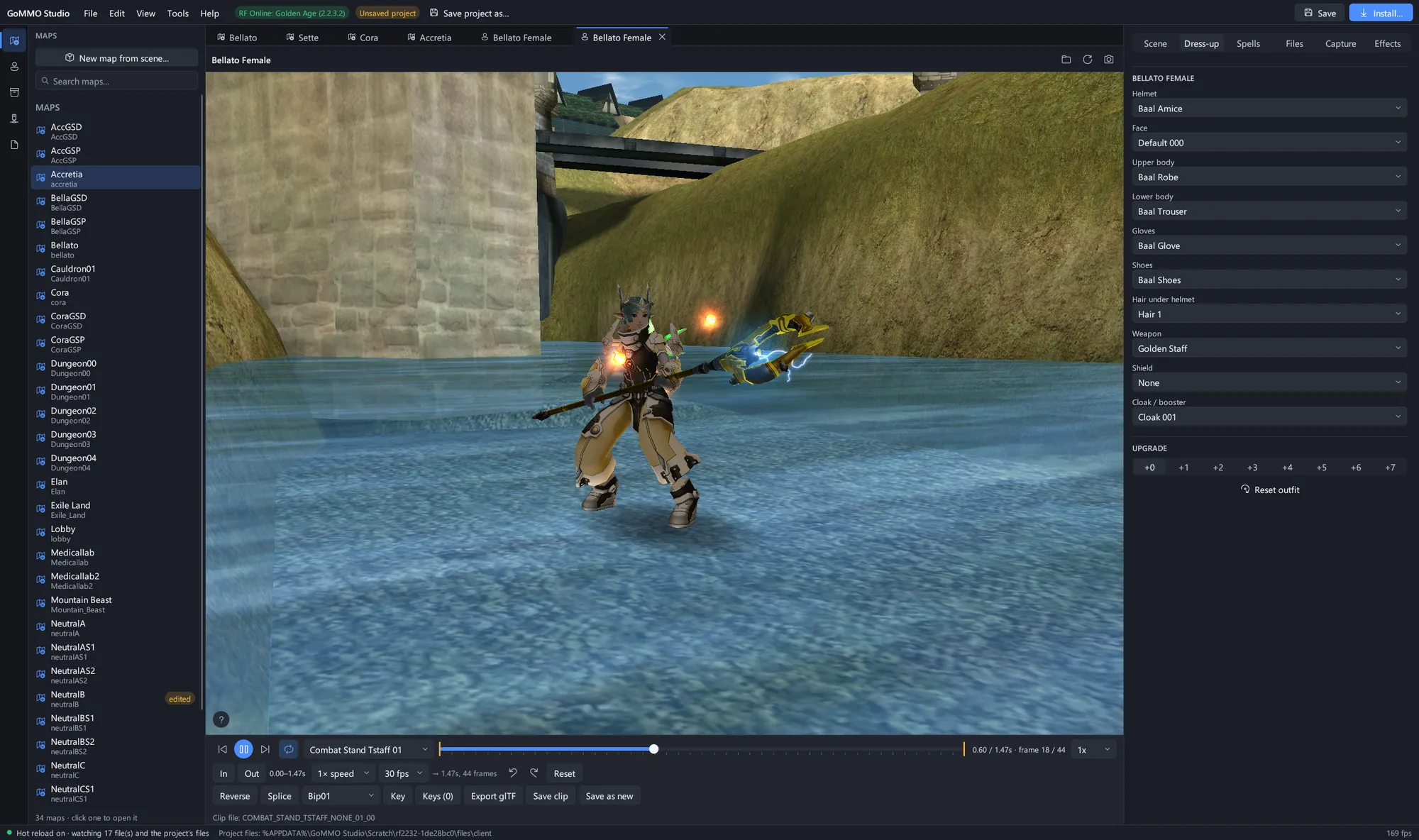
Task: Open the Accretia scene tab
Action: coord(429,37)
